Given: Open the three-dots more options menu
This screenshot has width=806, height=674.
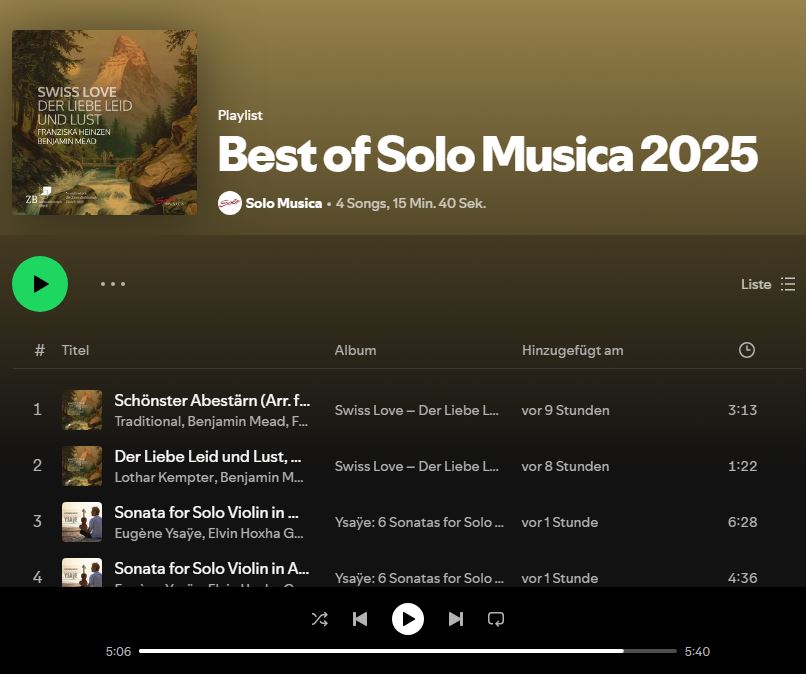Looking at the screenshot, I should click(113, 284).
